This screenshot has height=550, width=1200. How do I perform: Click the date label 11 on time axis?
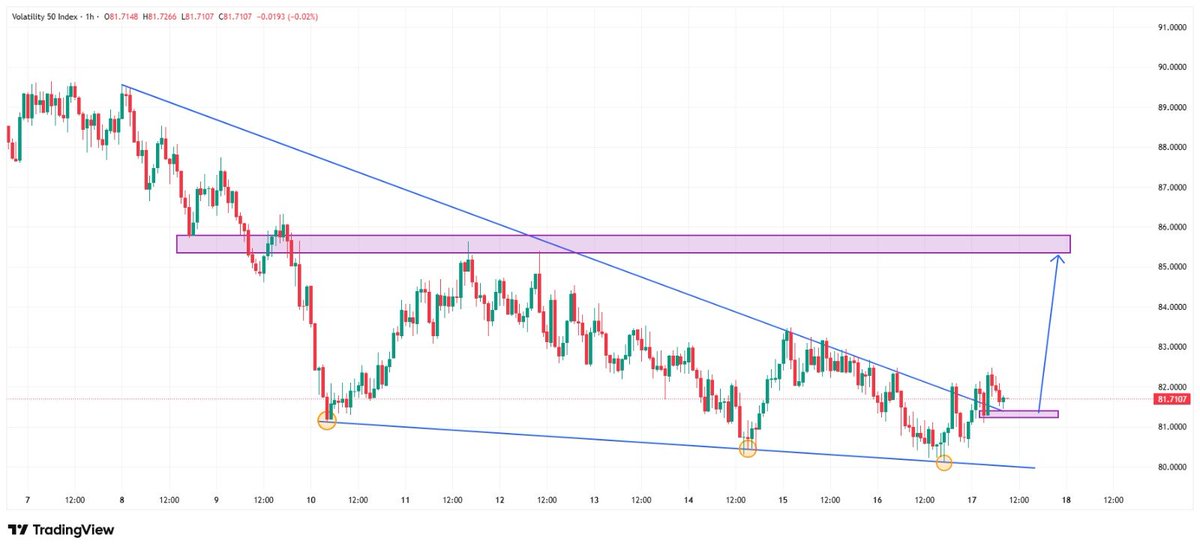click(x=405, y=499)
